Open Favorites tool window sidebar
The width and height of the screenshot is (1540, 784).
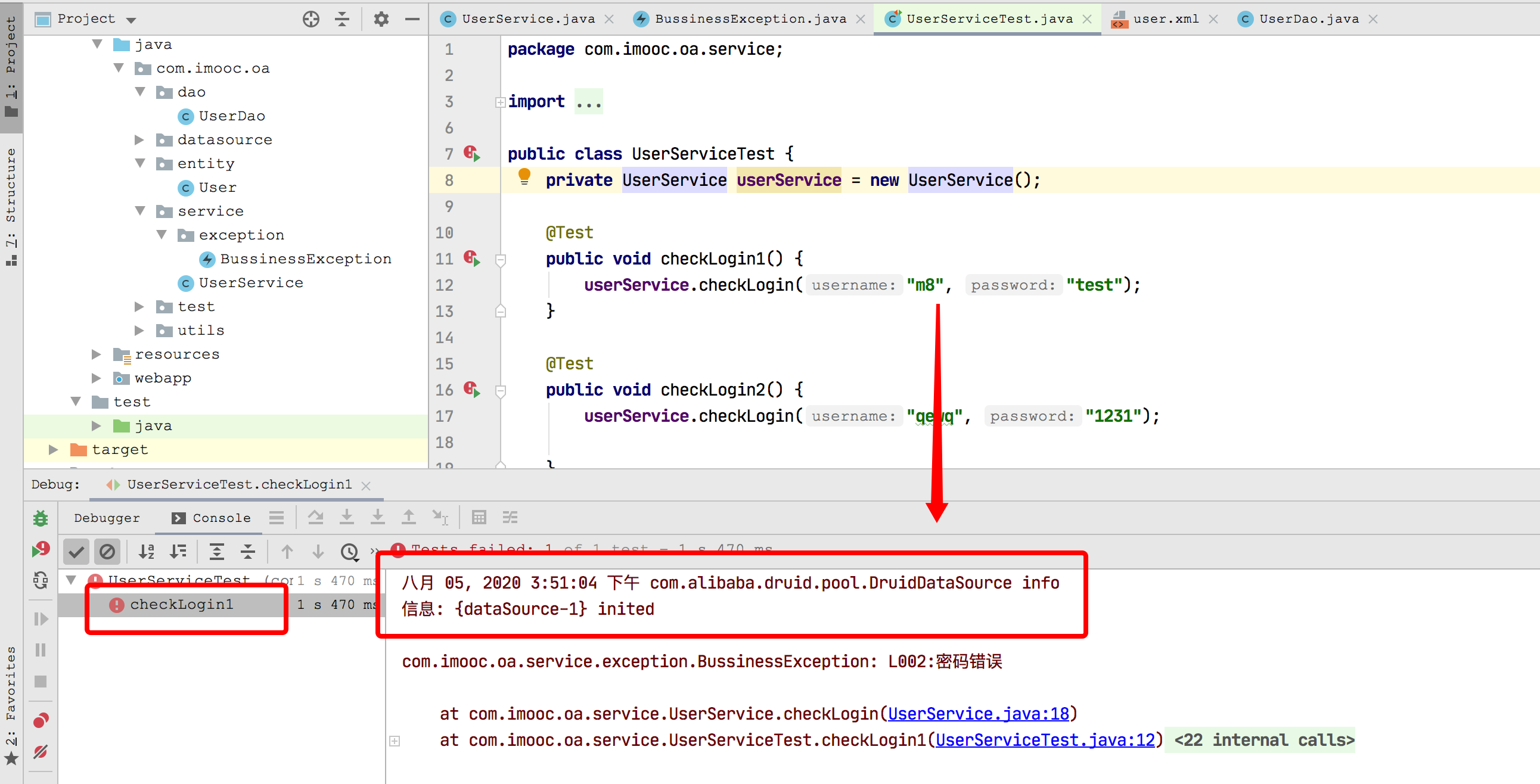click(11, 705)
